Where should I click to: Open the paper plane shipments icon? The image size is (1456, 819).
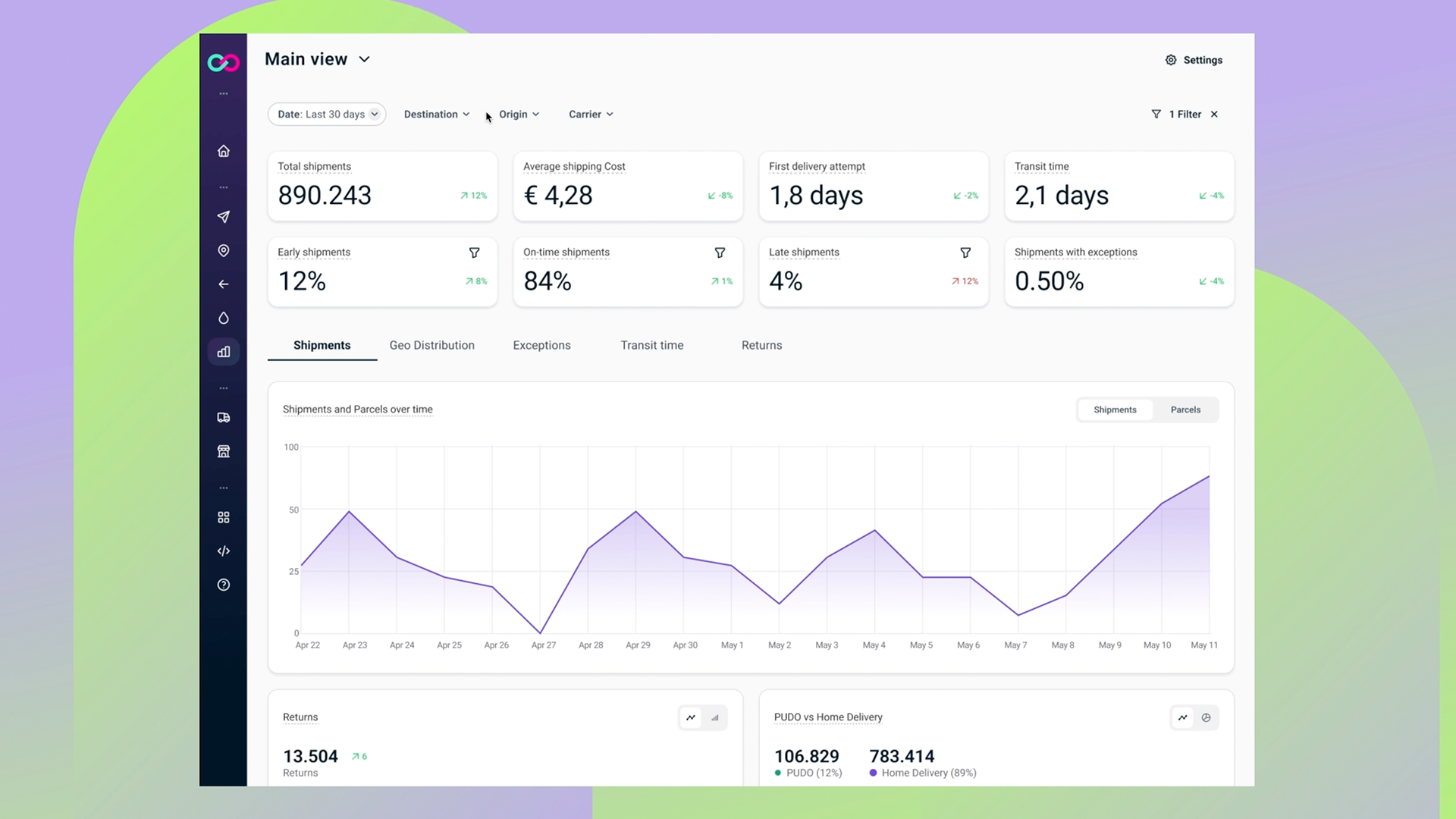[223, 217]
